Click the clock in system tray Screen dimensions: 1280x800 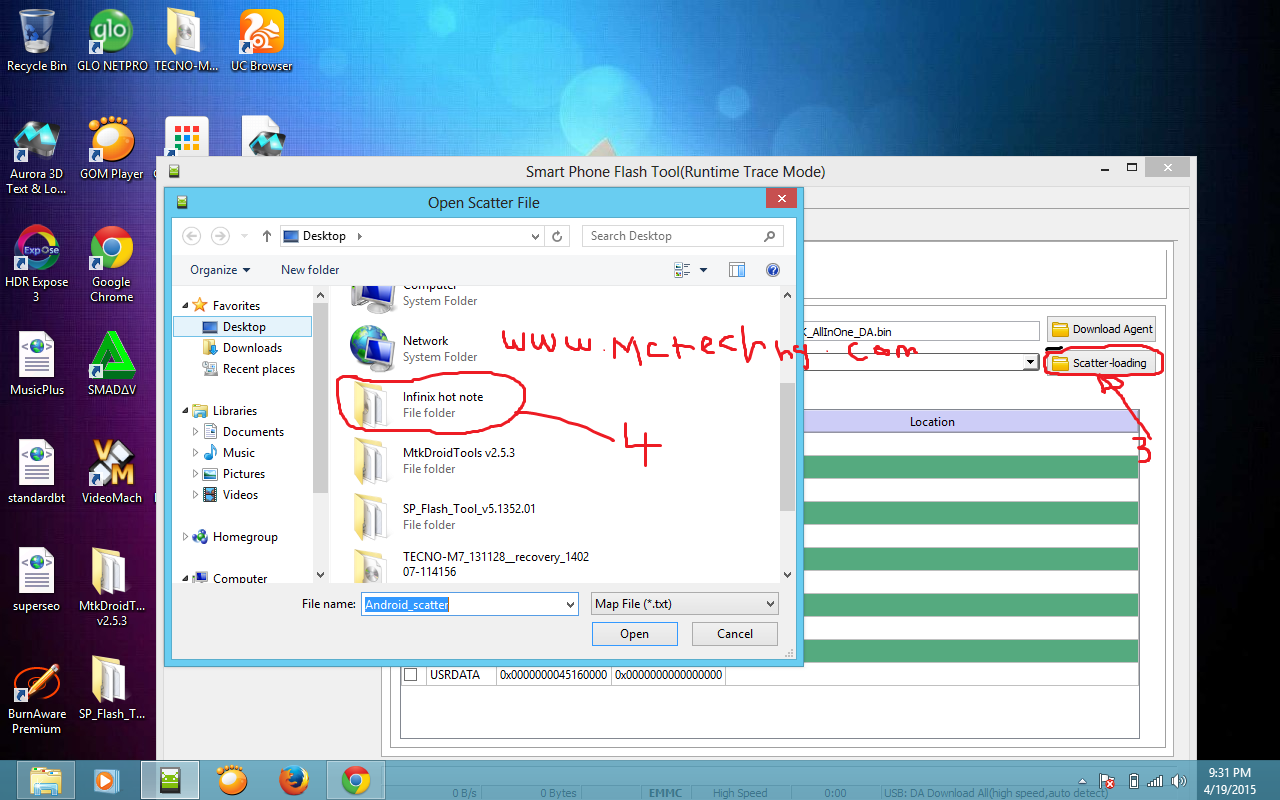[x=1229, y=780]
